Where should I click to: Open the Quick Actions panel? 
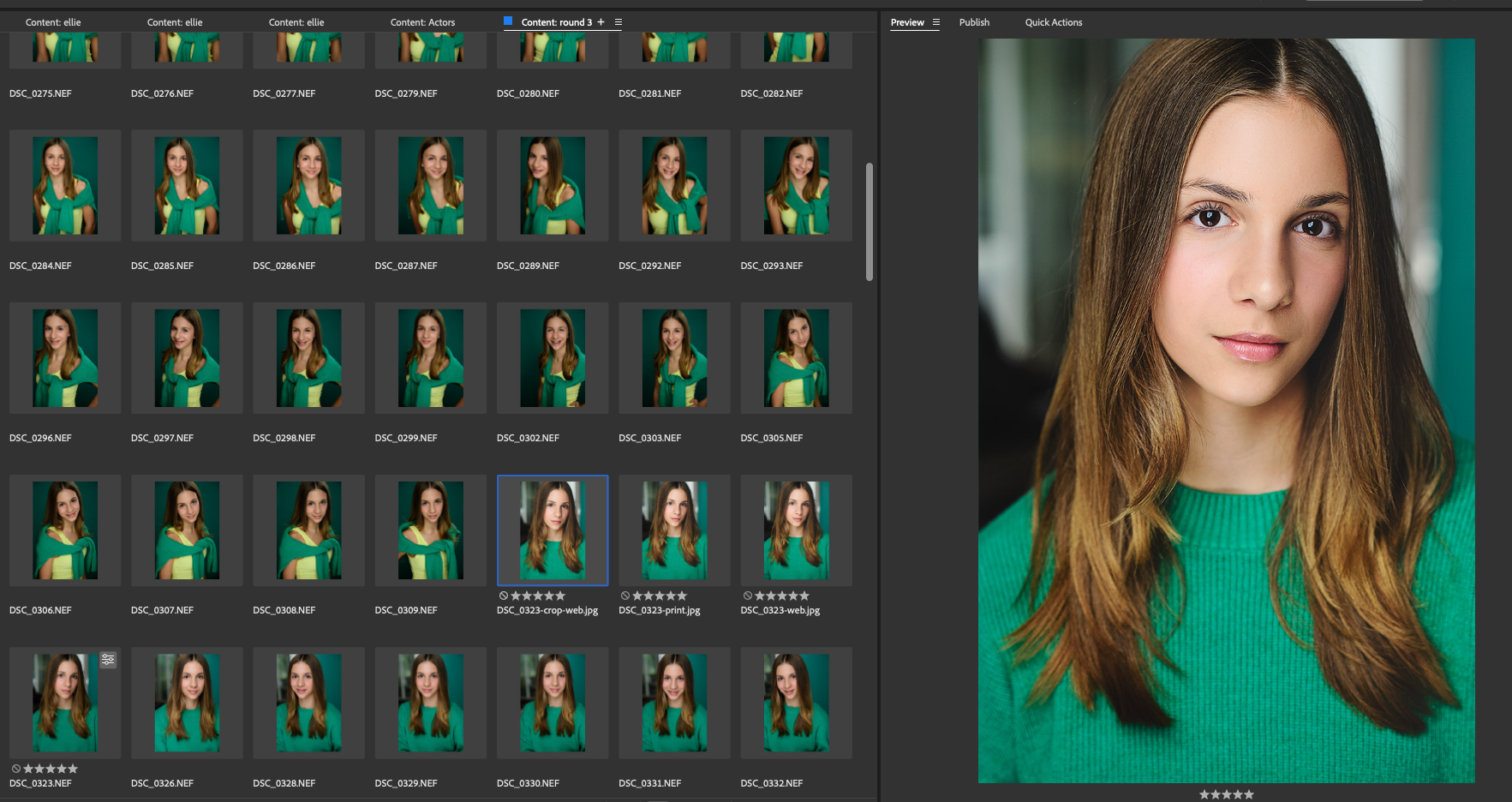pos(1053,22)
